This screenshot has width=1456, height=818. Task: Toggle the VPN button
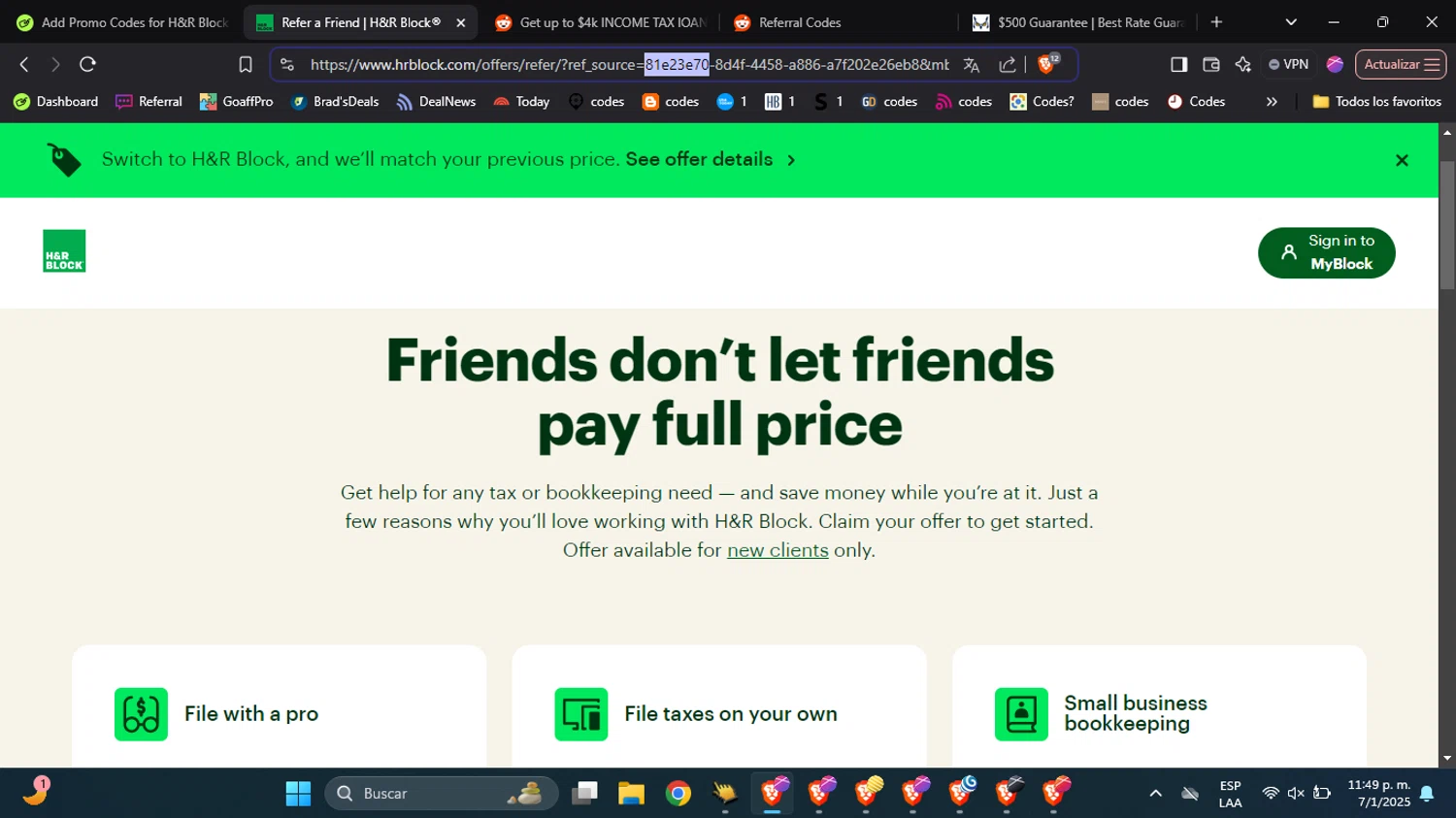click(x=1288, y=64)
